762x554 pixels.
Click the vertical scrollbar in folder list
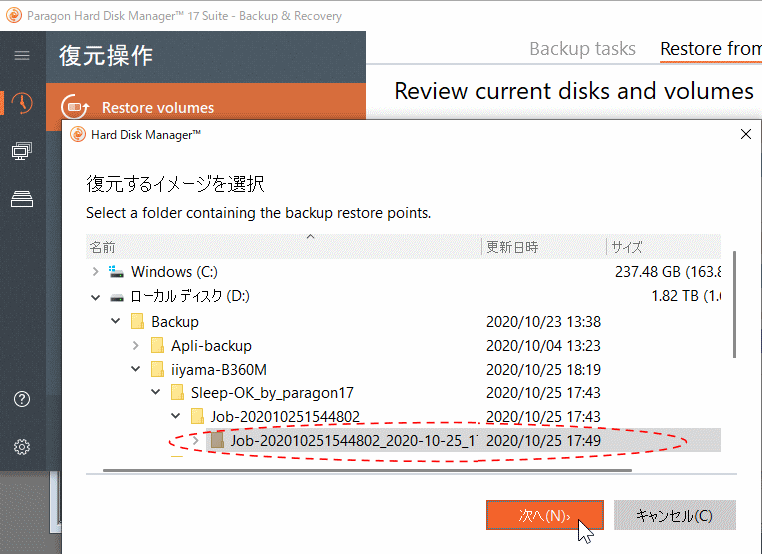(735, 300)
